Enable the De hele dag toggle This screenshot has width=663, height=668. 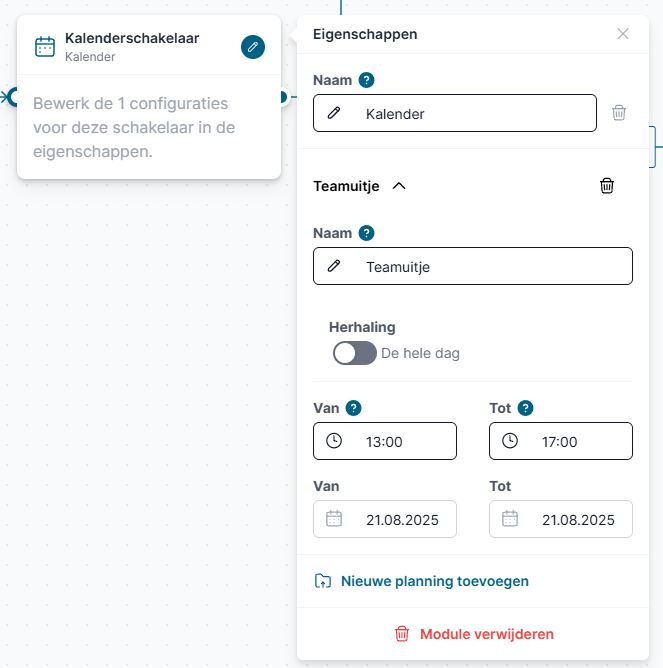coord(355,353)
